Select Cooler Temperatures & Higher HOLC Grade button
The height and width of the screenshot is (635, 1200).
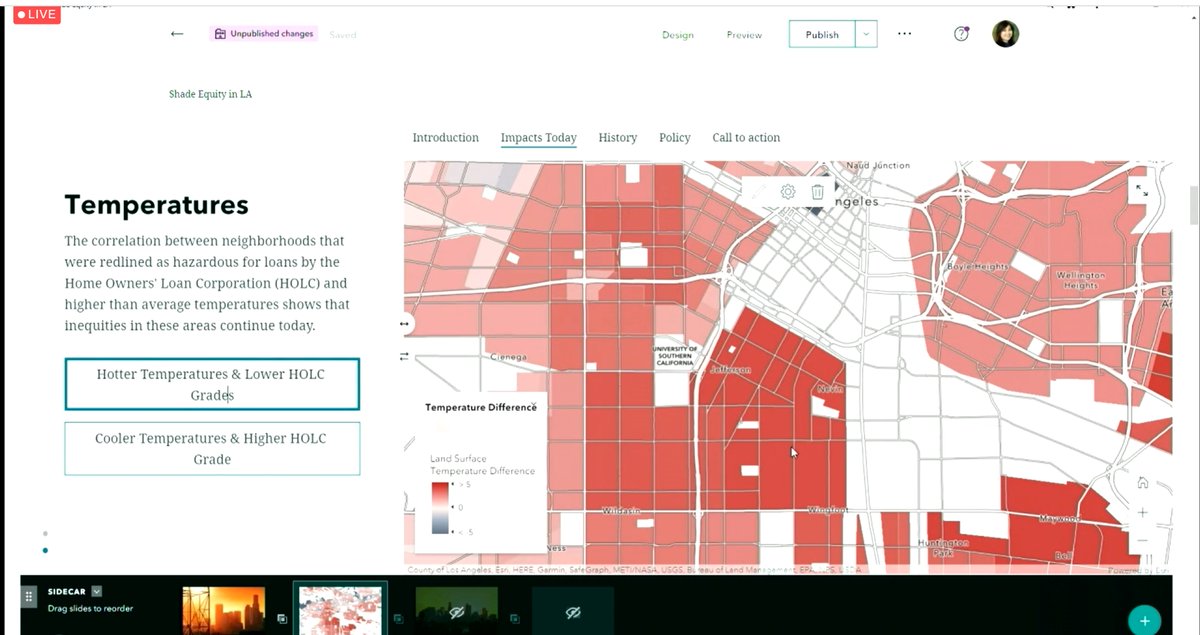click(212, 449)
